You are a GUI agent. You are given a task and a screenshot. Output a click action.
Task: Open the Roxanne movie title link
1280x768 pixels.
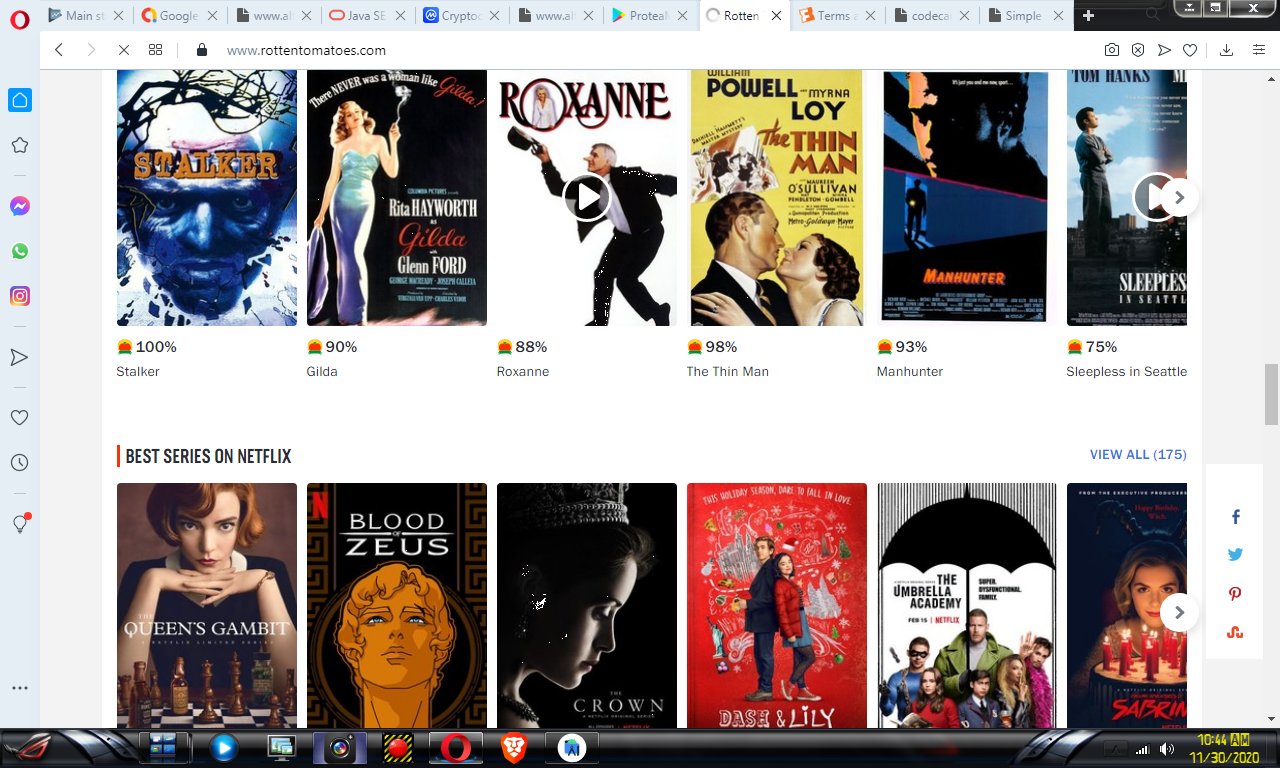click(523, 371)
